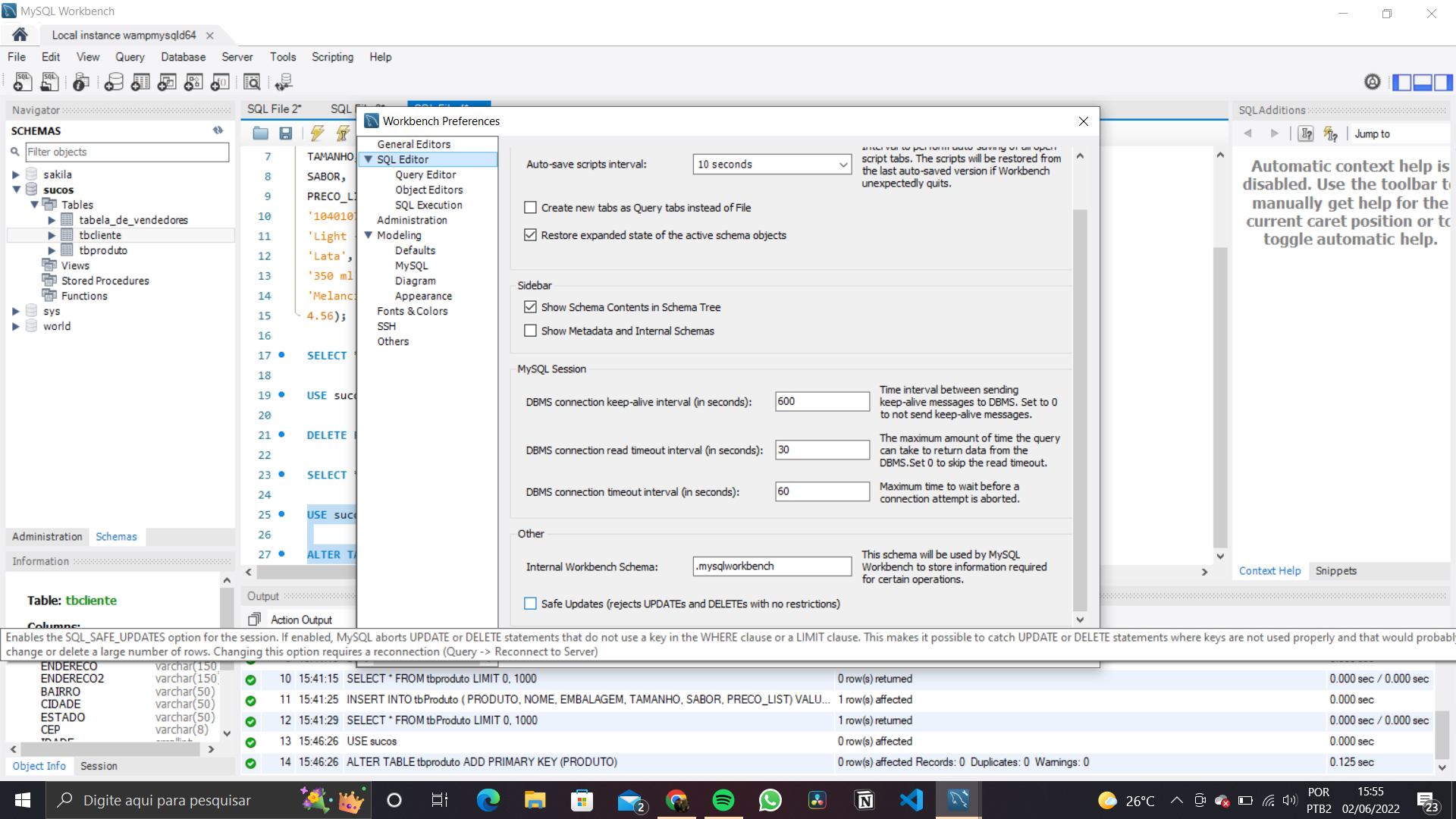Click the preferences dialog vertical scrollbar
The height and width of the screenshot is (819, 1456).
(x=1081, y=409)
